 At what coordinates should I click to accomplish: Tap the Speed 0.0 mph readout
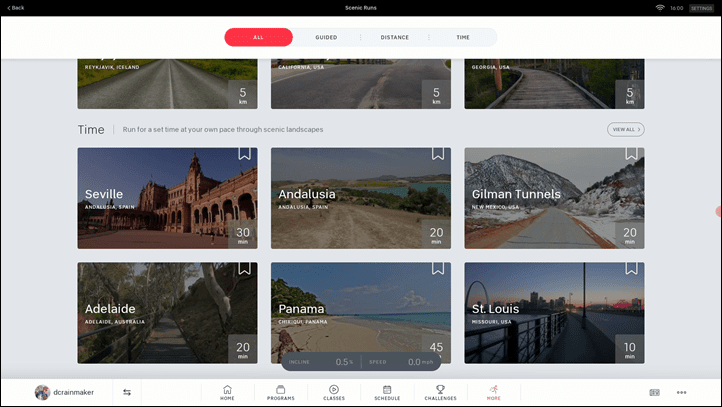401,362
